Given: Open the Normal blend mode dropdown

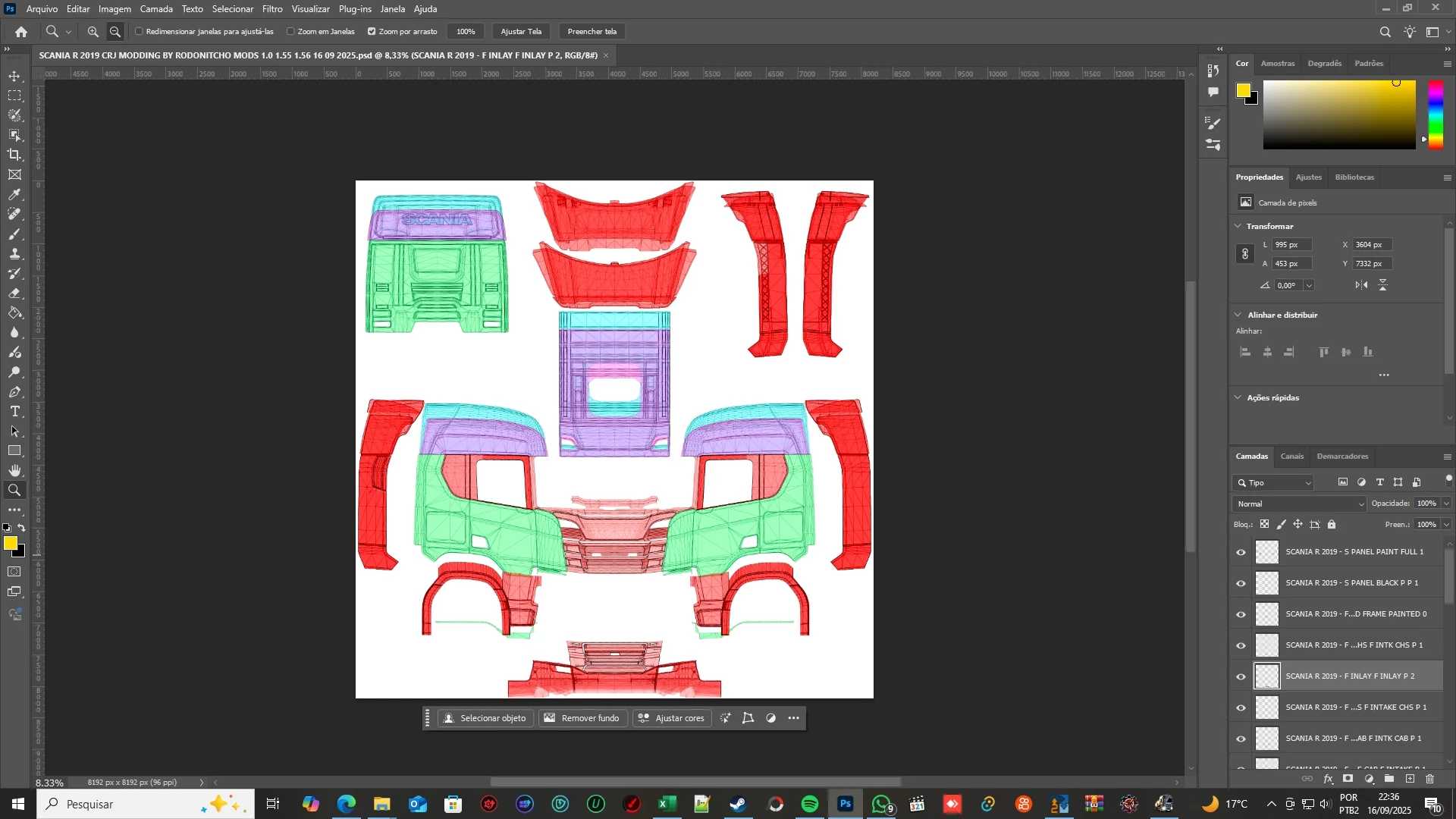Looking at the screenshot, I should coord(1299,504).
